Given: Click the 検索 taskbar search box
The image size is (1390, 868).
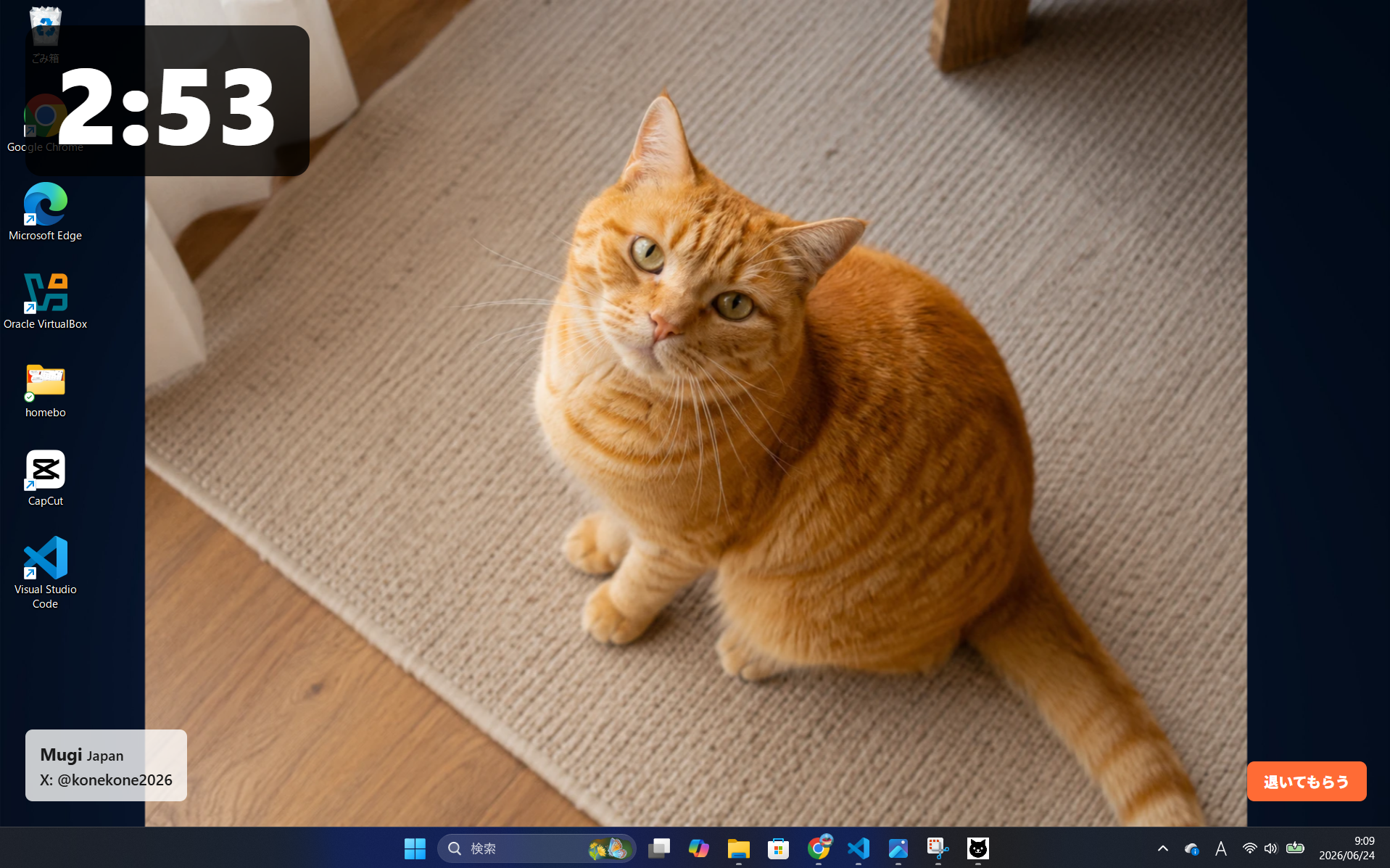Looking at the screenshot, I should click(x=537, y=848).
